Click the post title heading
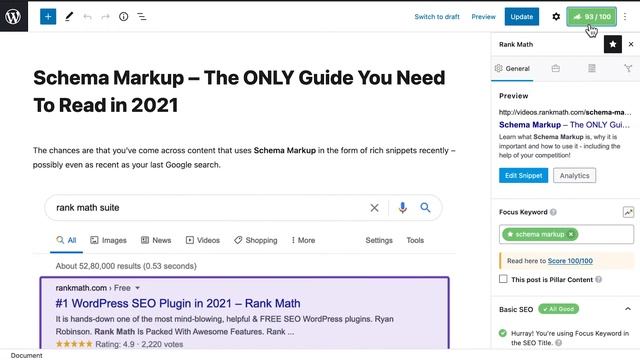The width and height of the screenshot is (640, 360). click(x=239, y=91)
